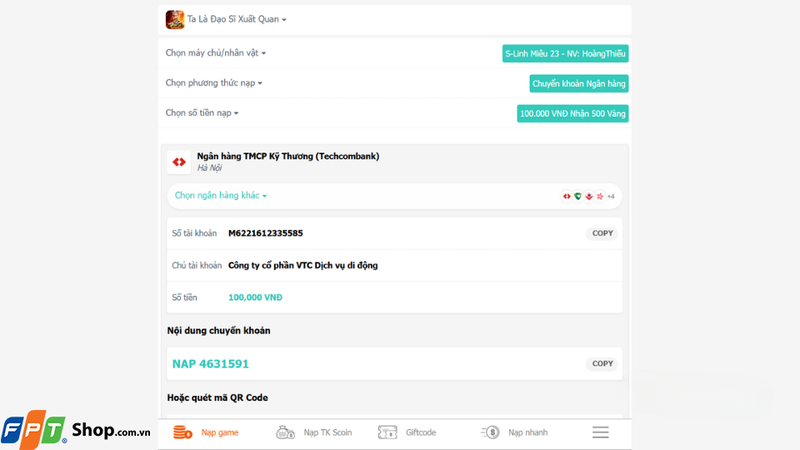800x450 pixels.
Task: Select third bank icon in bank row
Action: point(589,196)
